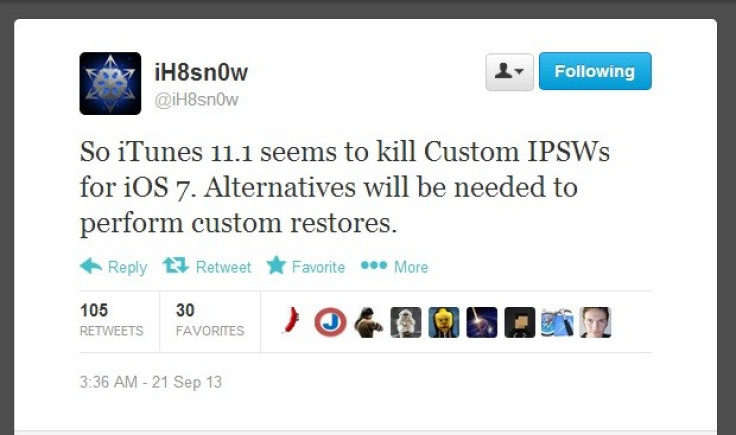Click the fighter figure avatar
Screen dimensions: 736x435
point(368,322)
